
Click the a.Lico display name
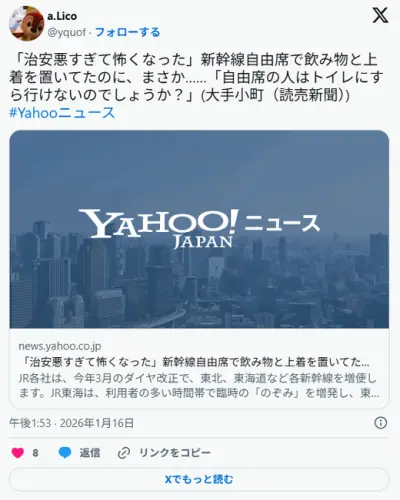click(62, 16)
